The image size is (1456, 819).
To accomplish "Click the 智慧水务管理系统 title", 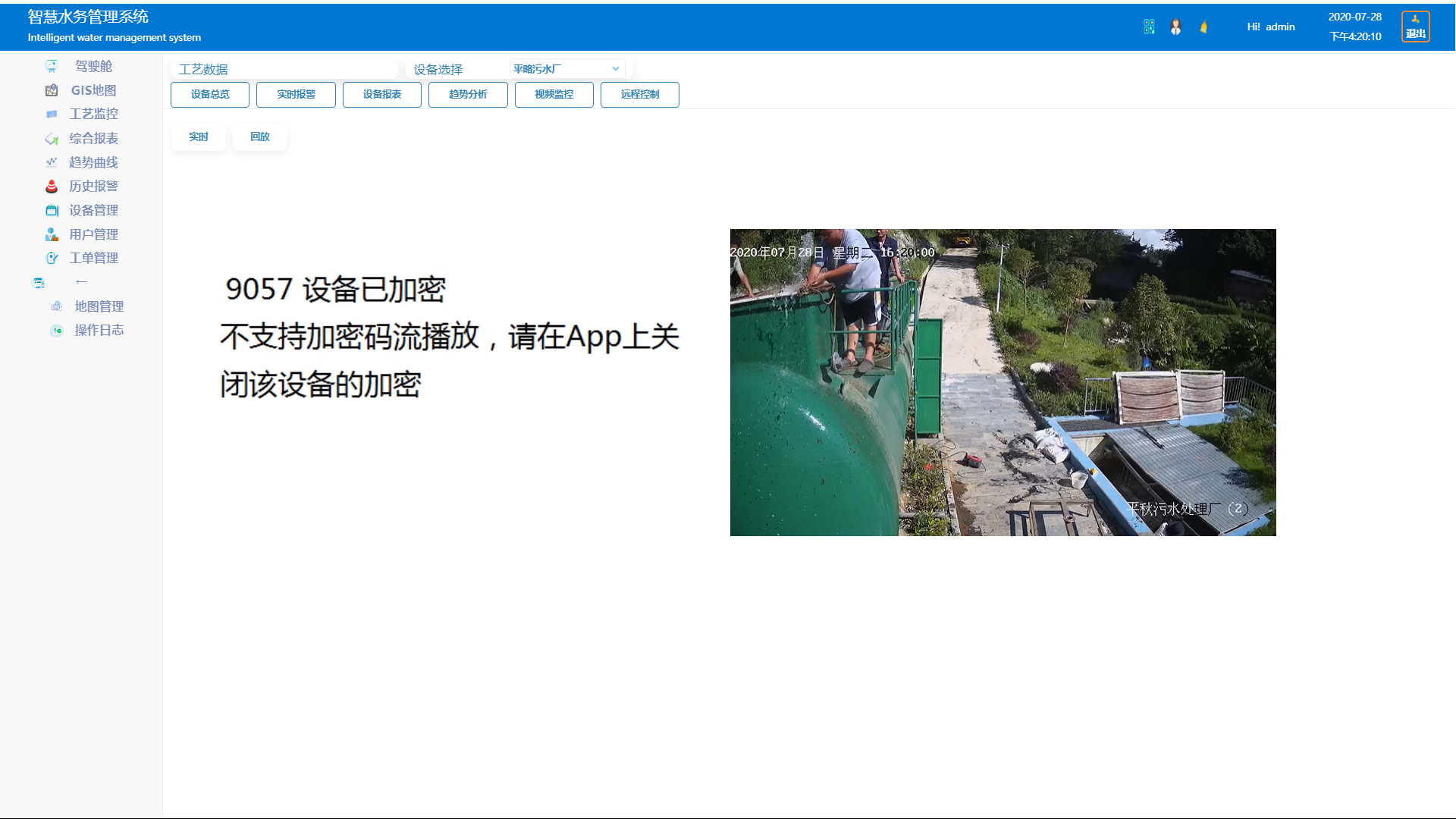I will 88,17.
